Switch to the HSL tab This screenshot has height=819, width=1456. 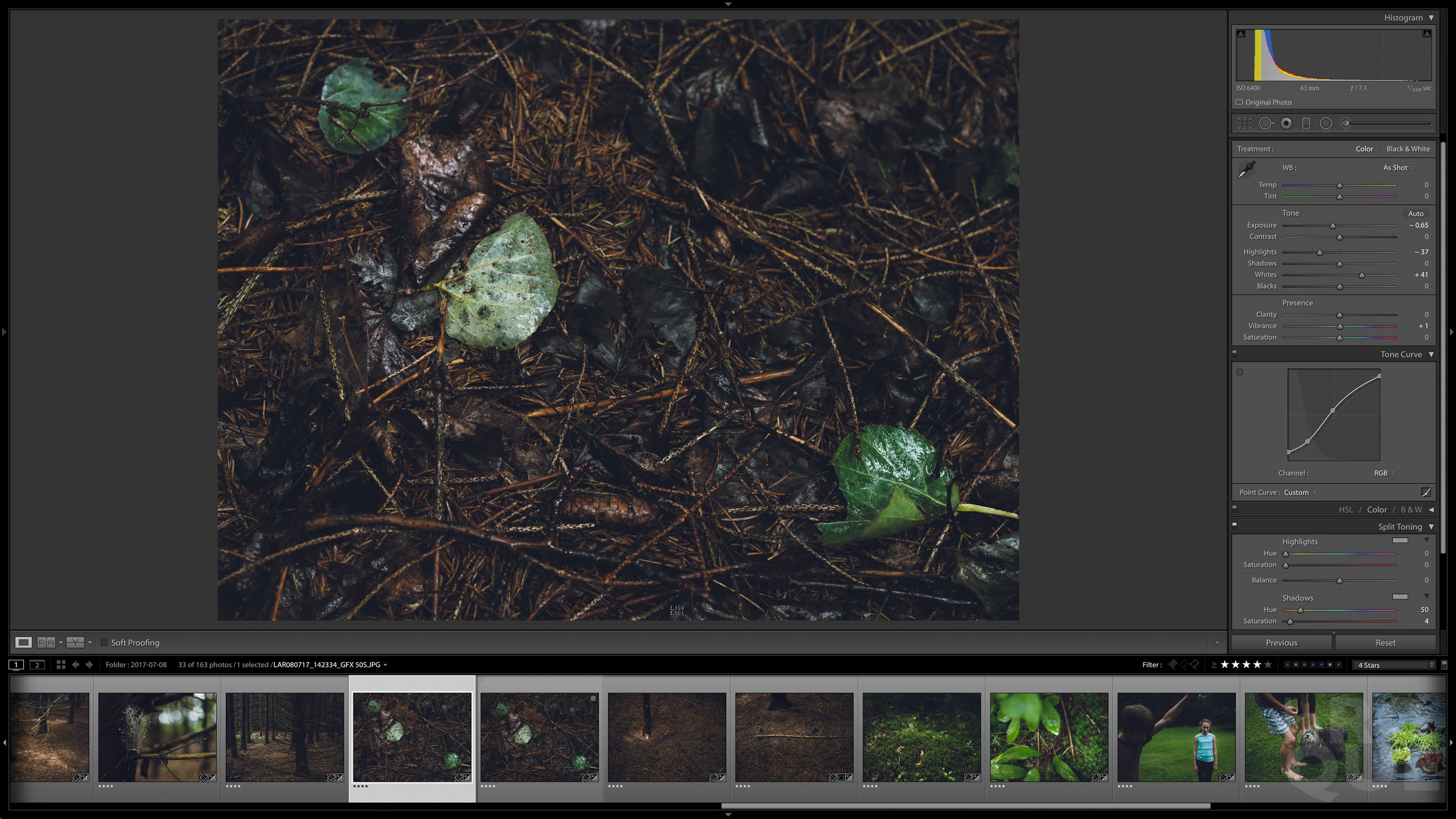(1346, 510)
